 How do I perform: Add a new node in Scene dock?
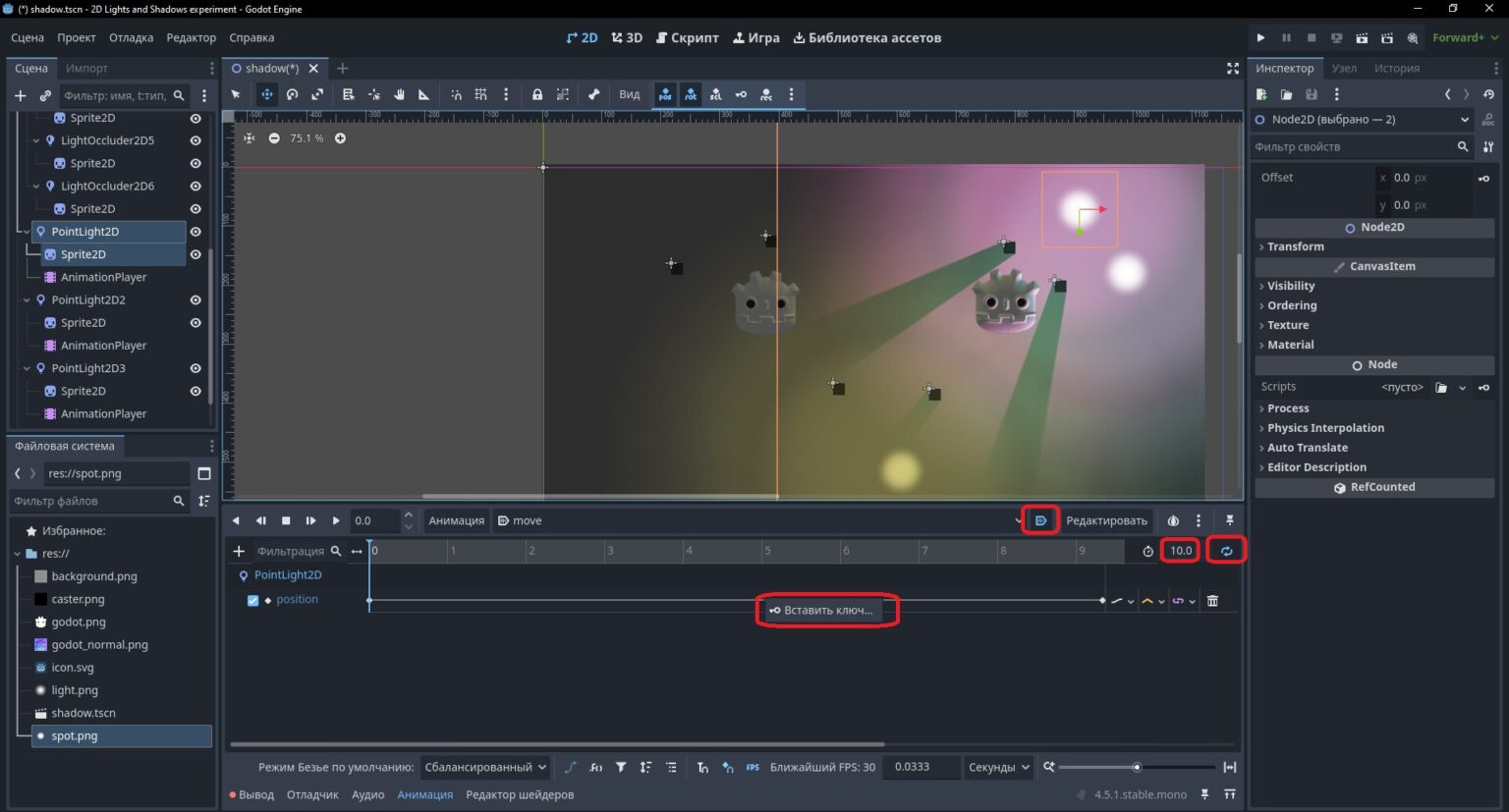20,95
